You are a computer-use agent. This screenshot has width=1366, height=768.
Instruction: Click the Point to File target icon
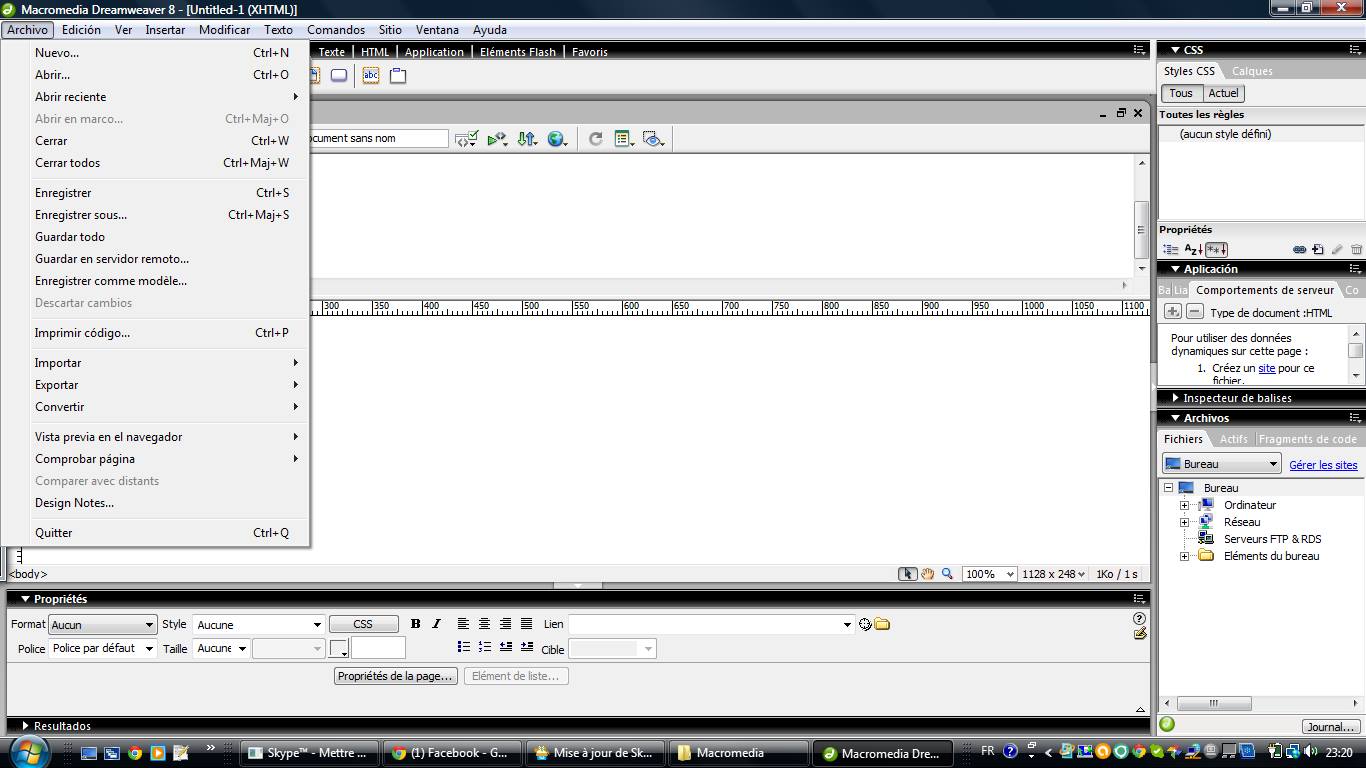tap(865, 624)
